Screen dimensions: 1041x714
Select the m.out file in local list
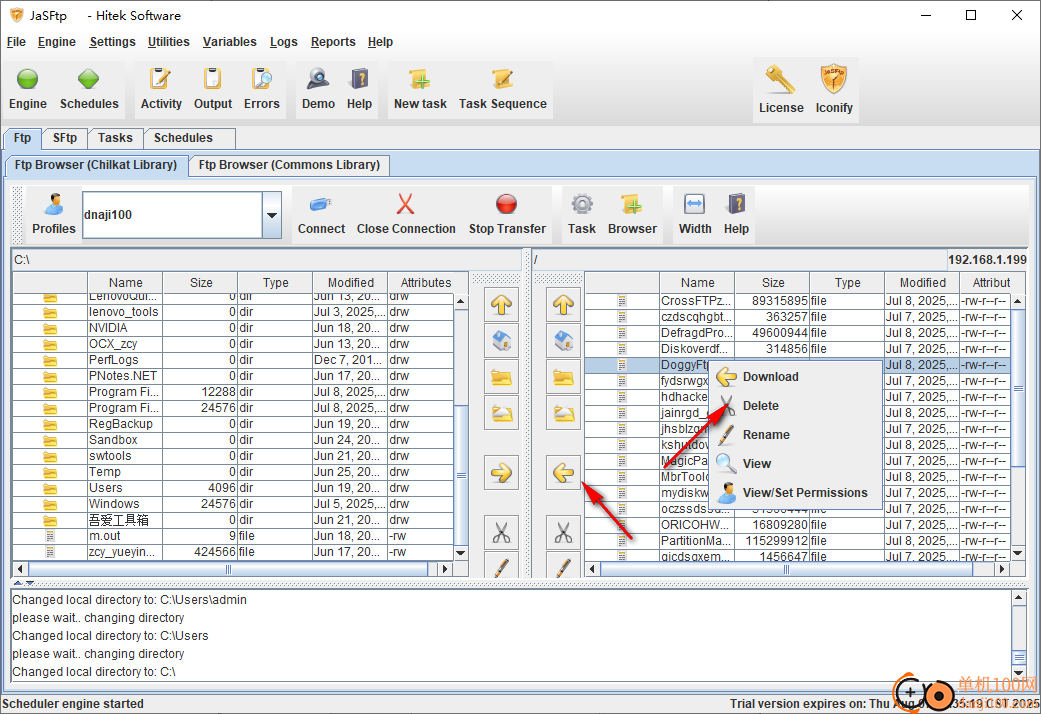click(x=233, y=536)
